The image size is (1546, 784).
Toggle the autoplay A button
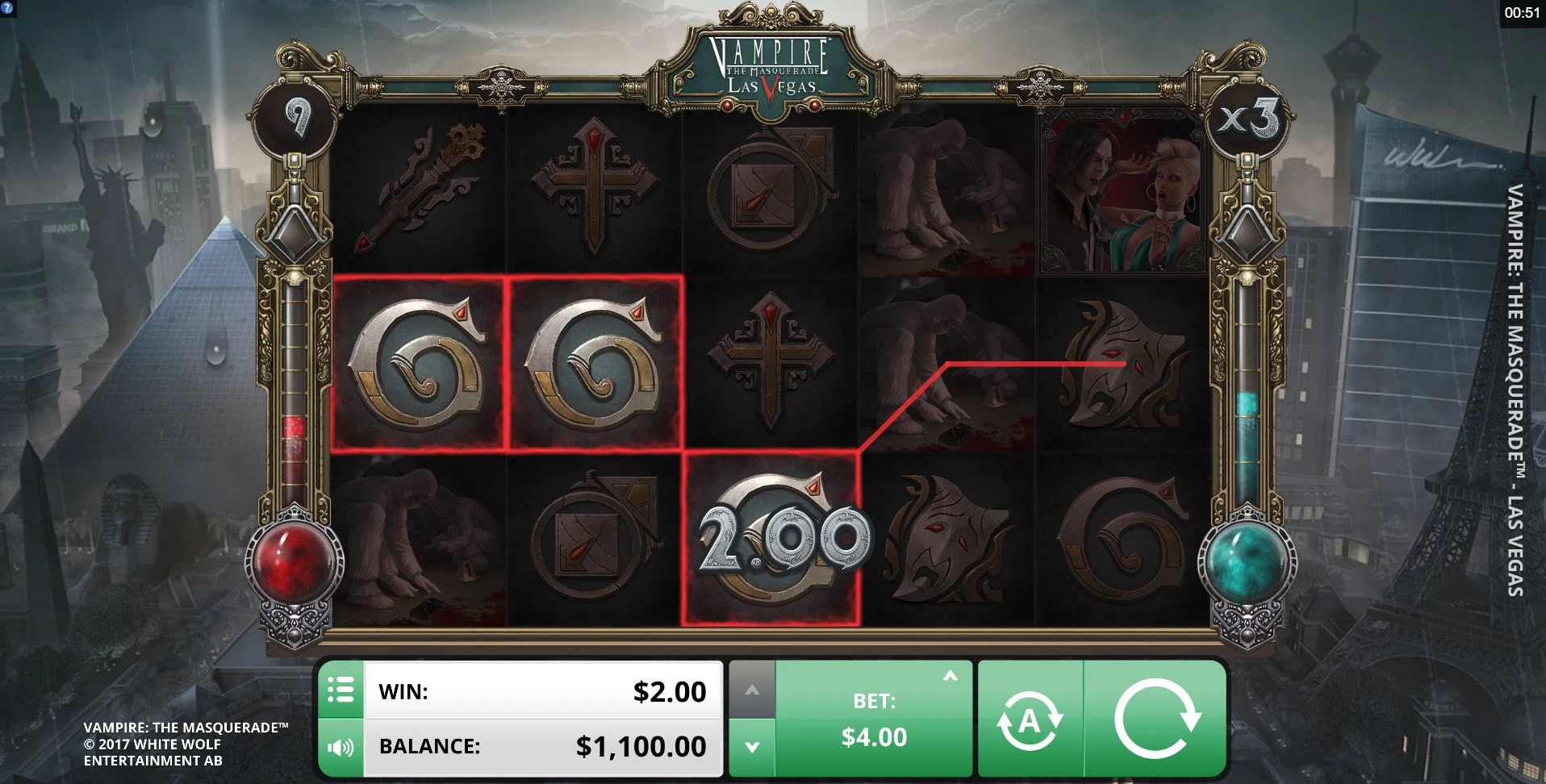1030,718
